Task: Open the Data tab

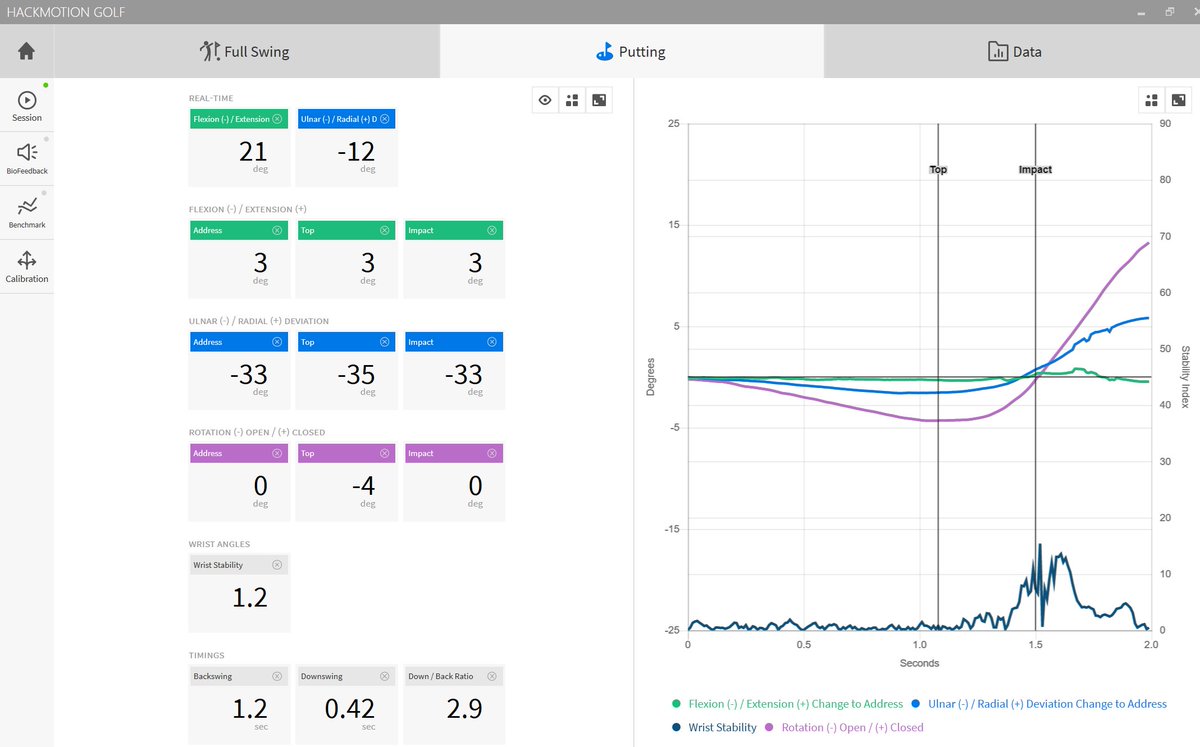Action: [x=1014, y=51]
